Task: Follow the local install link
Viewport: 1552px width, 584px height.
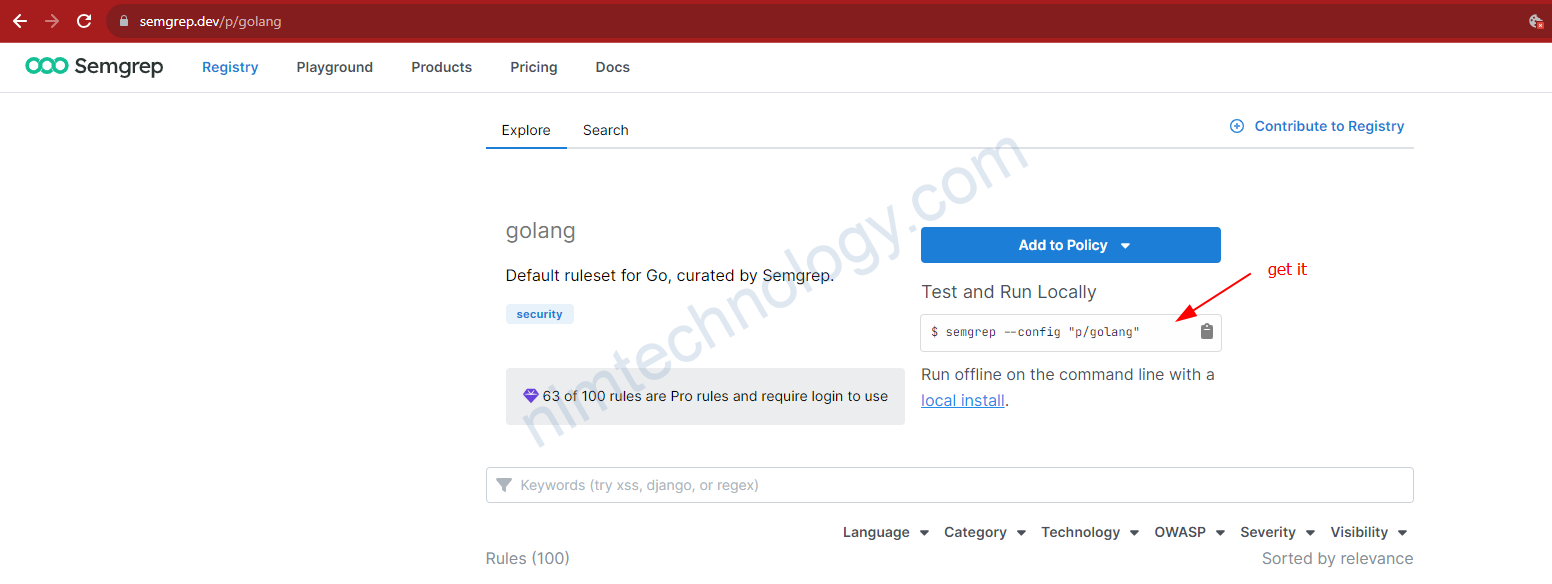Action: (x=962, y=400)
